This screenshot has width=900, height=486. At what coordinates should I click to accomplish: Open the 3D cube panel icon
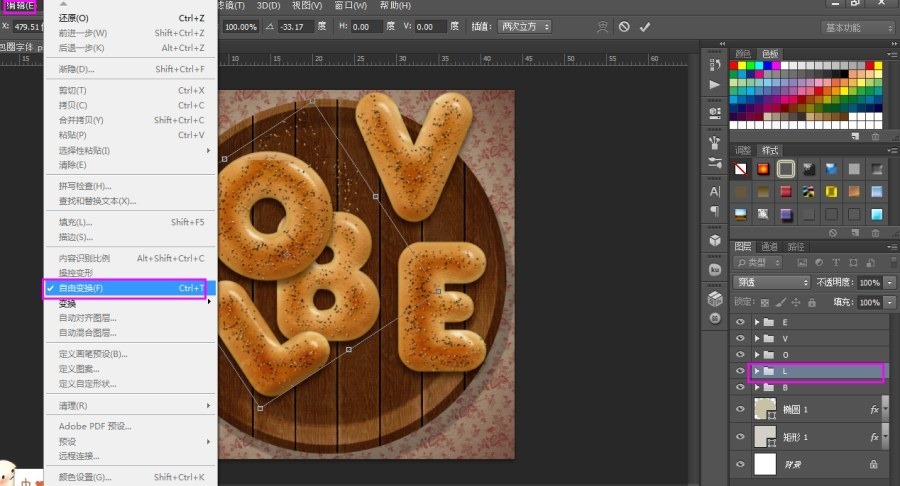715,240
